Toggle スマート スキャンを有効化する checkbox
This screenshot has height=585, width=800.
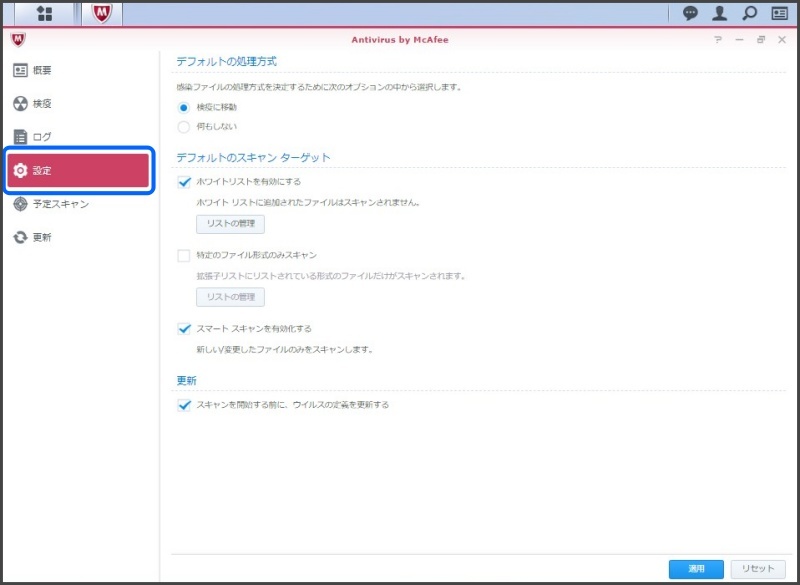tap(184, 329)
